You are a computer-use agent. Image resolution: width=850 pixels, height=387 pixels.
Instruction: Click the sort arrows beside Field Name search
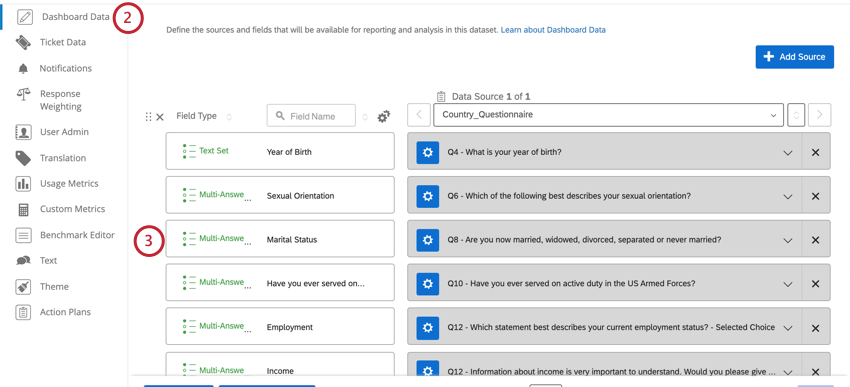tap(365, 117)
